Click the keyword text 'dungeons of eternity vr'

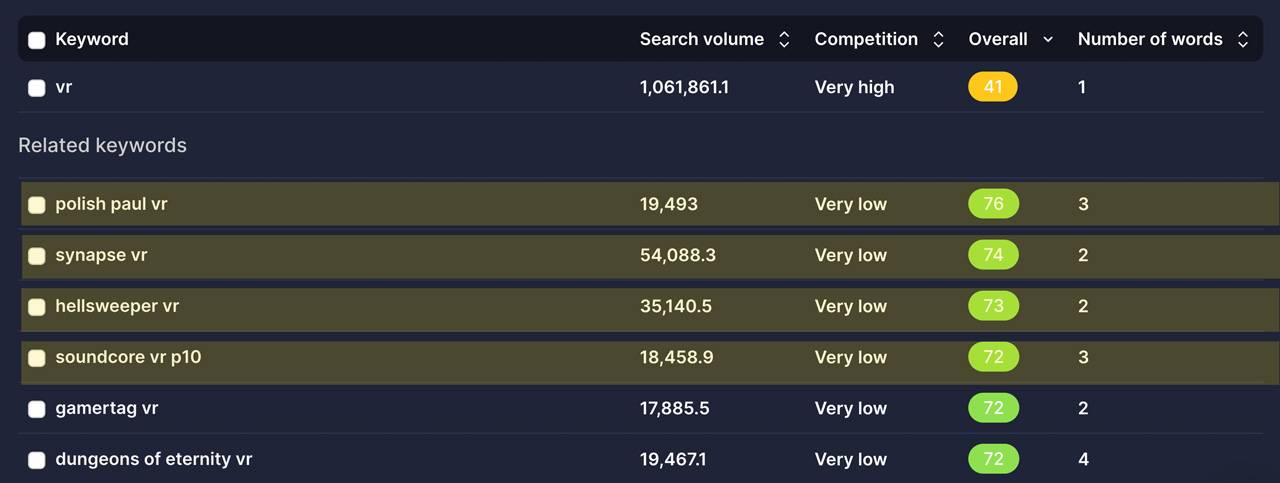coord(154,459)
